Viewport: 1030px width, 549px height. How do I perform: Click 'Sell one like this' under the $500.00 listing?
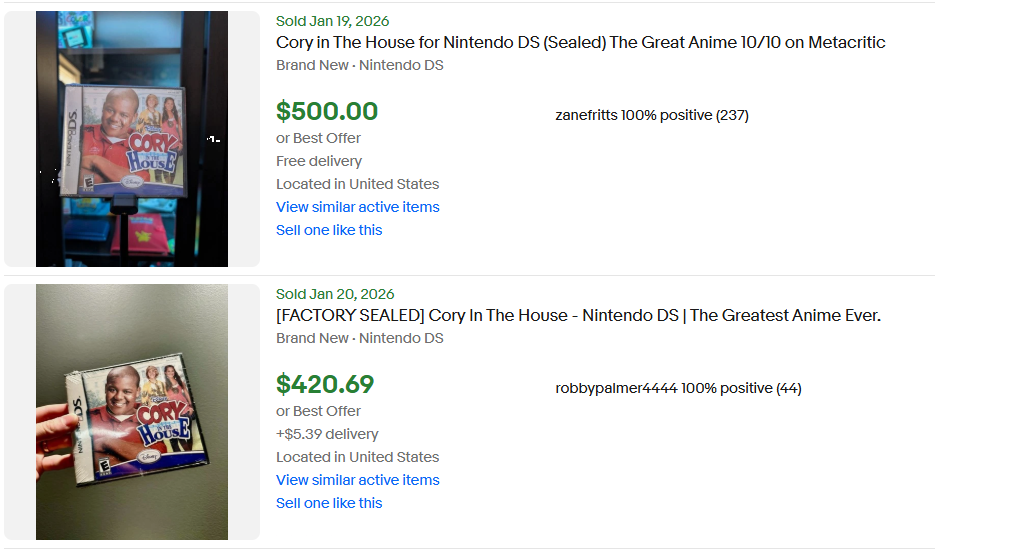[329, 230]
